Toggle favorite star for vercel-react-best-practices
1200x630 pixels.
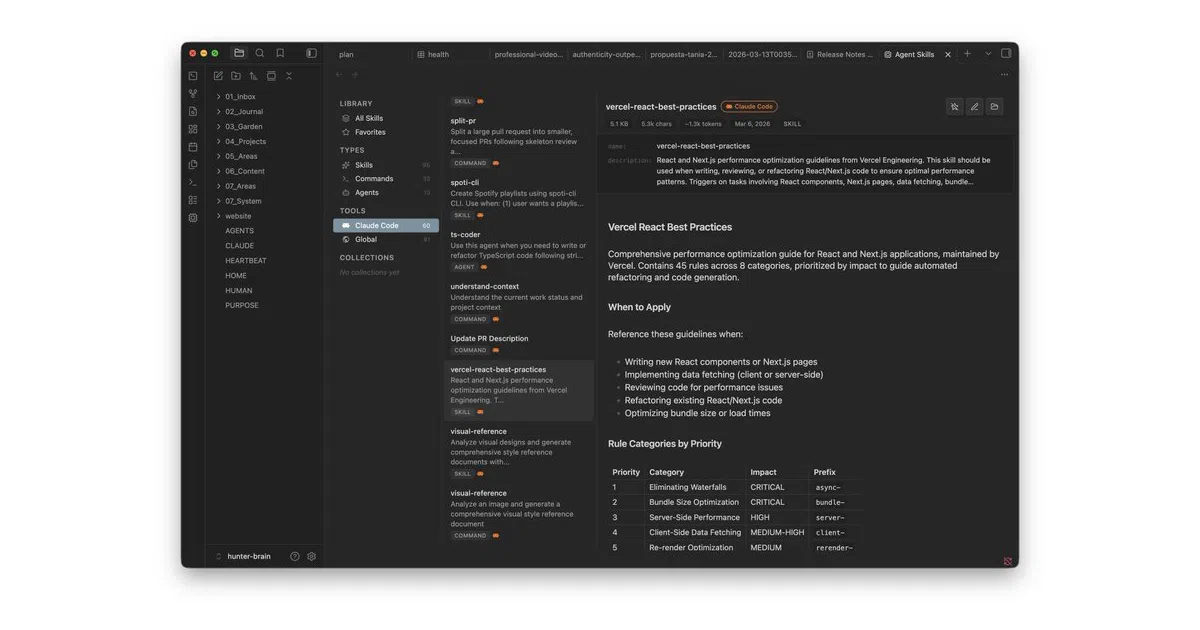(x=954, y=106)
